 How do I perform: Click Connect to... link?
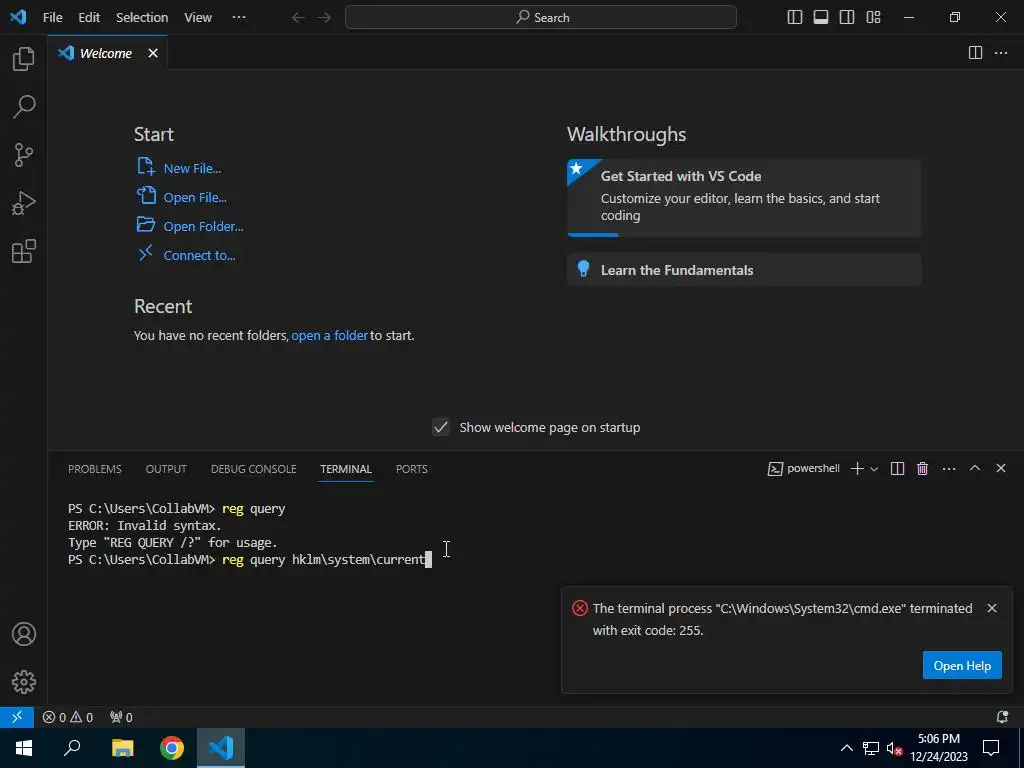(199, 255)
